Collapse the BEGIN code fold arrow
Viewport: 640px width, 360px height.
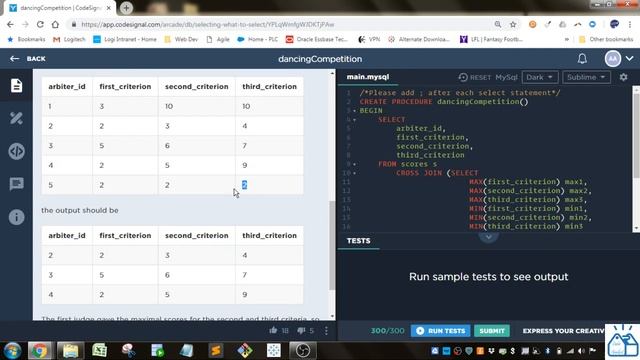[x=354, y=111]
